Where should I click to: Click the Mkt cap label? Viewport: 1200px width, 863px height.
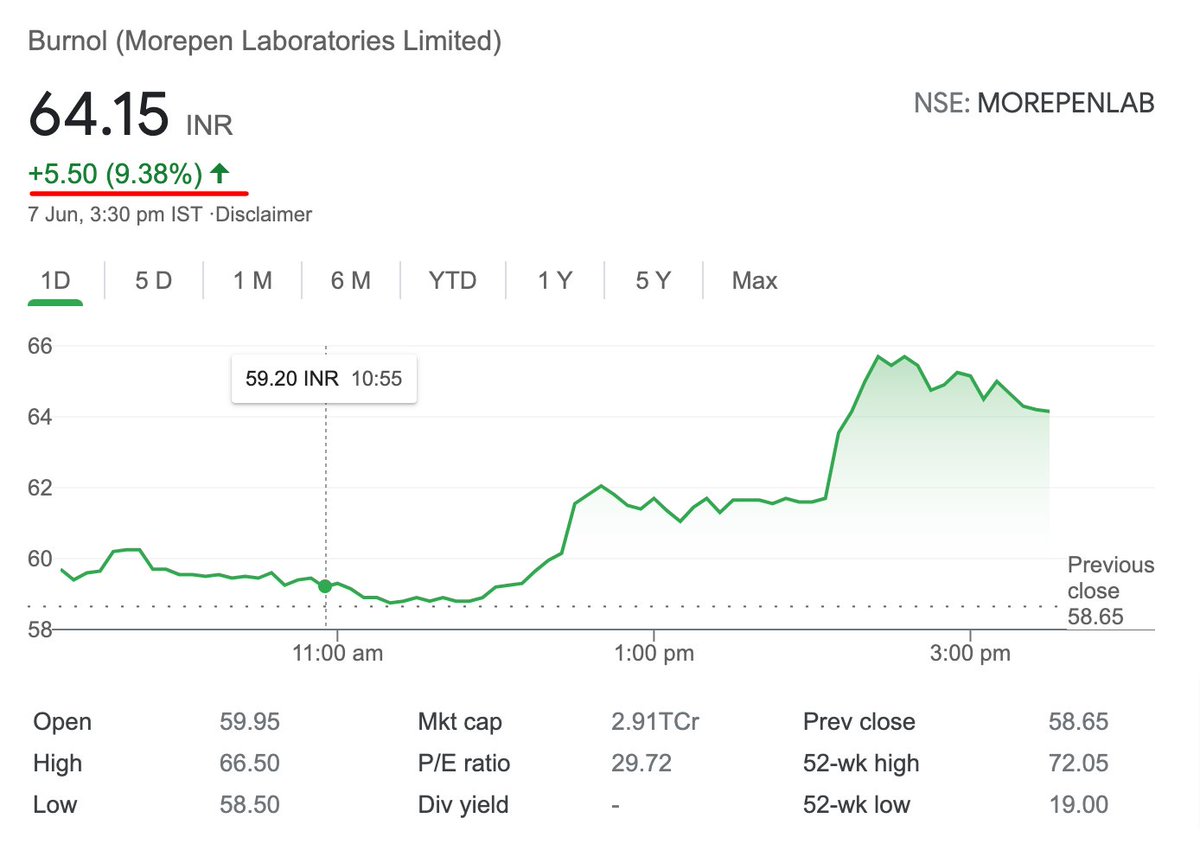(460, 722)
